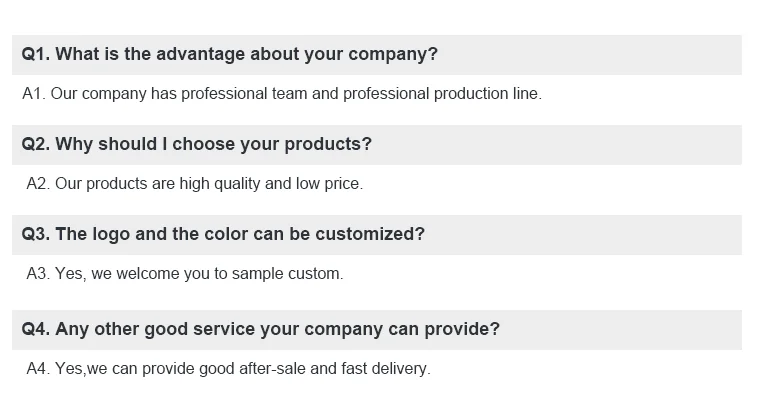Select the after-sale and fast delivery answer

pyautogui.click(x=229, y=369)
